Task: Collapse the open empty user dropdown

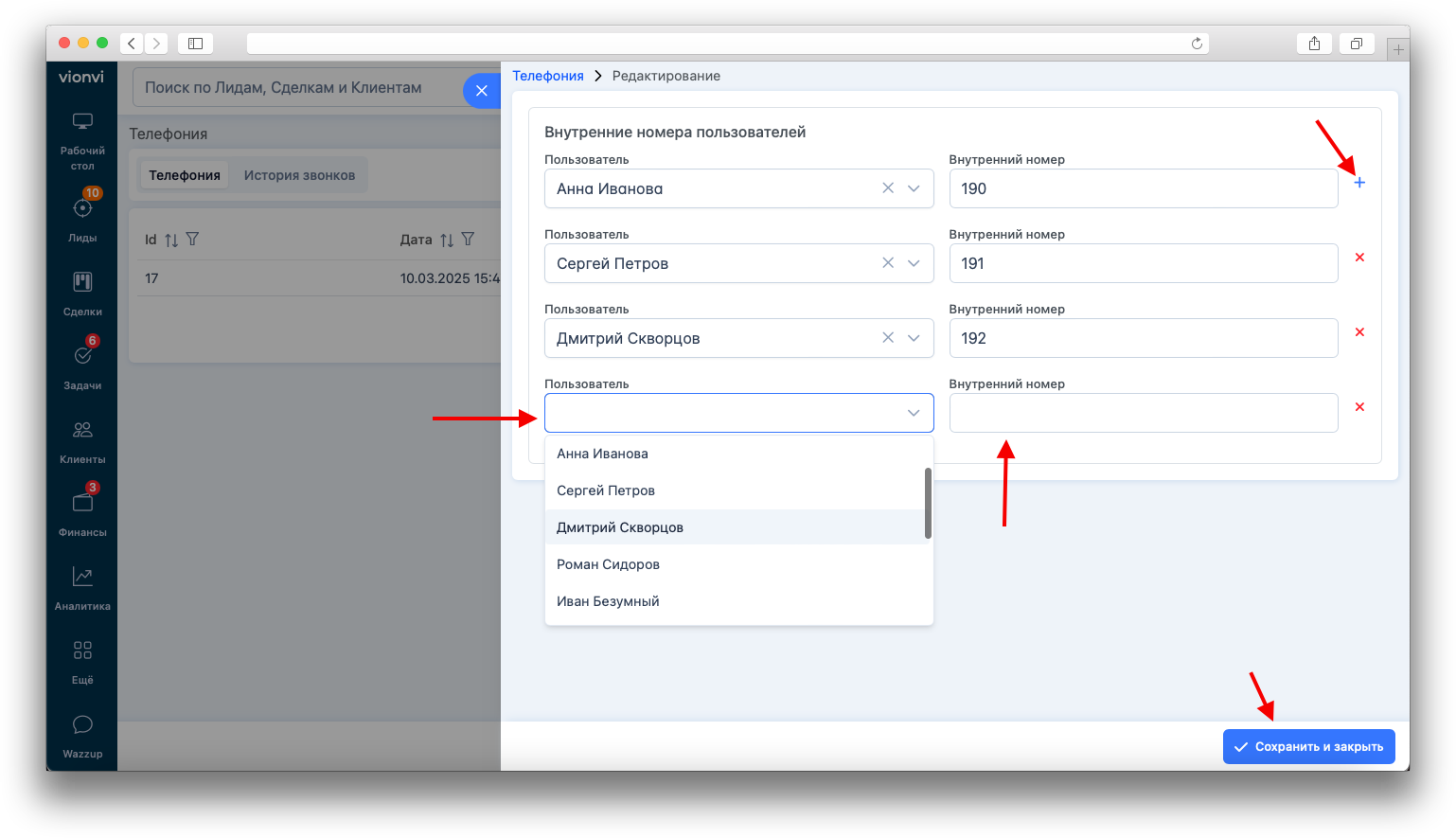Action: [914, 413]
